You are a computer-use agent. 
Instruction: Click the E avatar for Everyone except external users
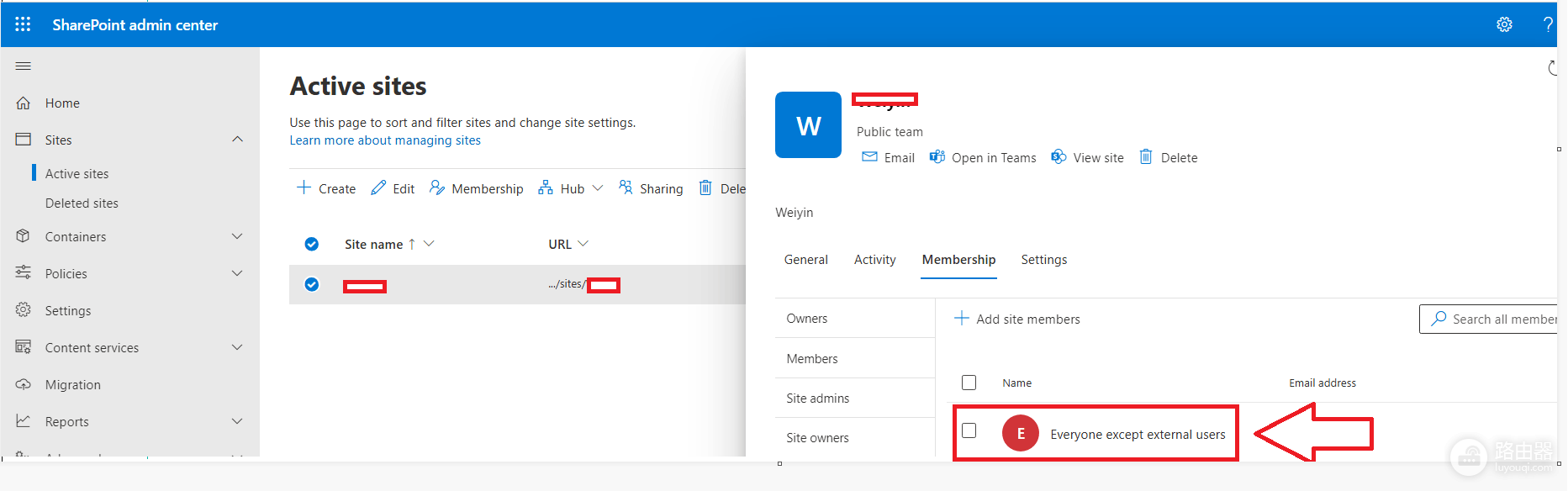click(x=1021, y=434)
